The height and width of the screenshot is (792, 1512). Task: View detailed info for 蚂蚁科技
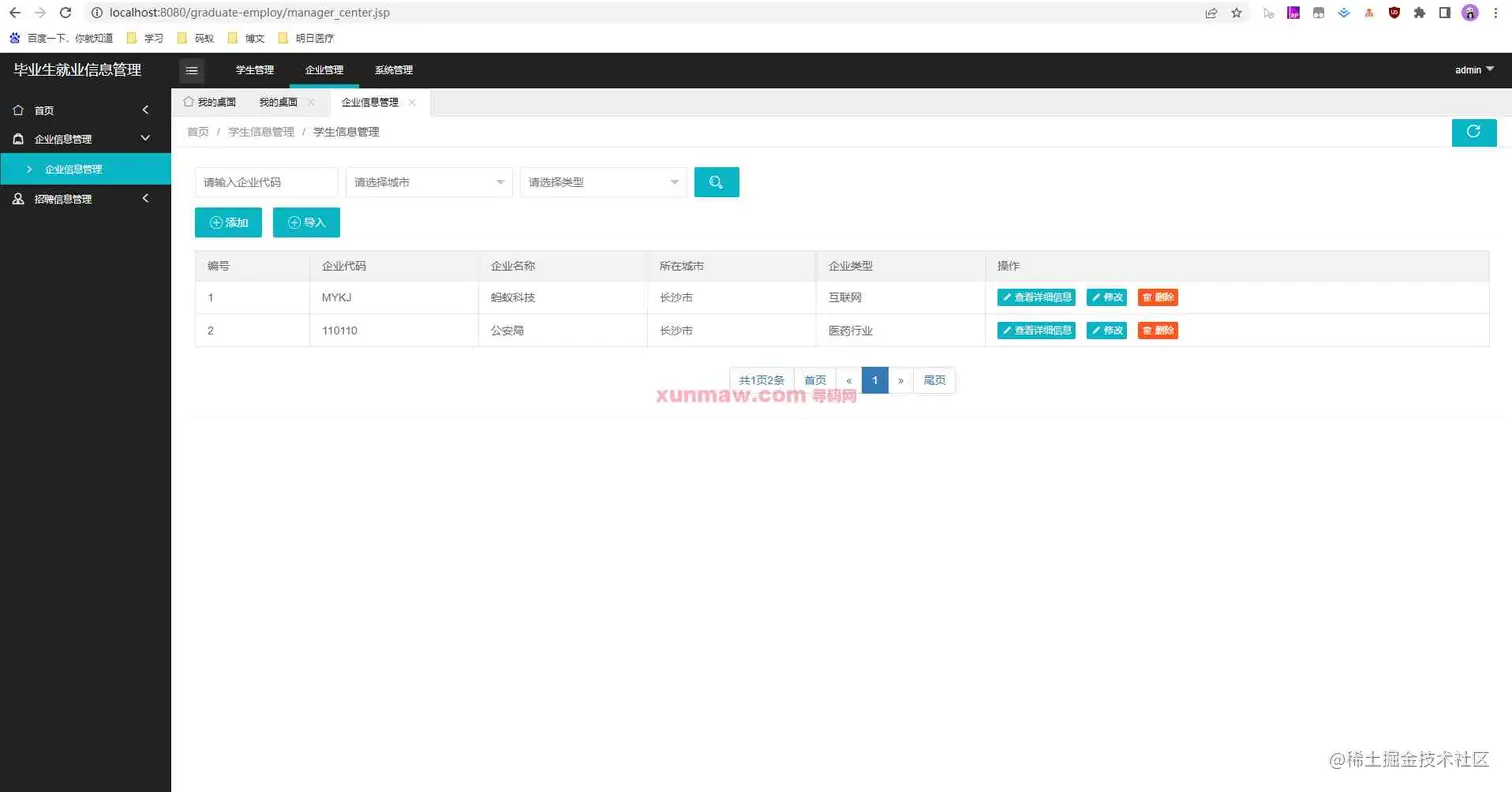pos(1036,297)
